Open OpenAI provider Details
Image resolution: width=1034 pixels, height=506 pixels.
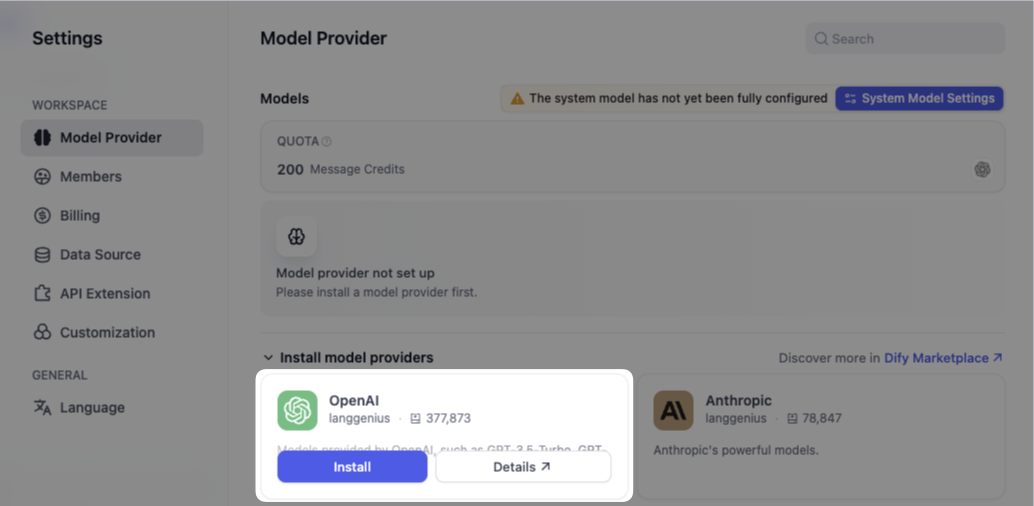pos(522,467)
